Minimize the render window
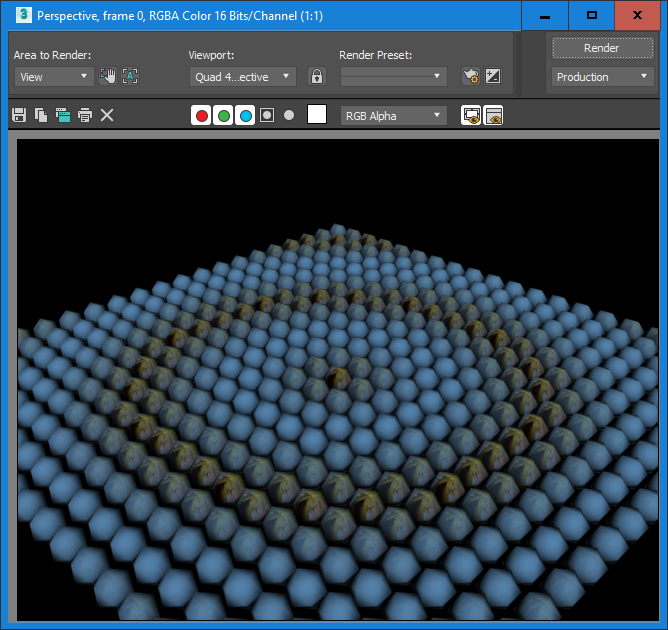Image resolution: width=668 pixels, height=630 pixels. pos(545,15)
